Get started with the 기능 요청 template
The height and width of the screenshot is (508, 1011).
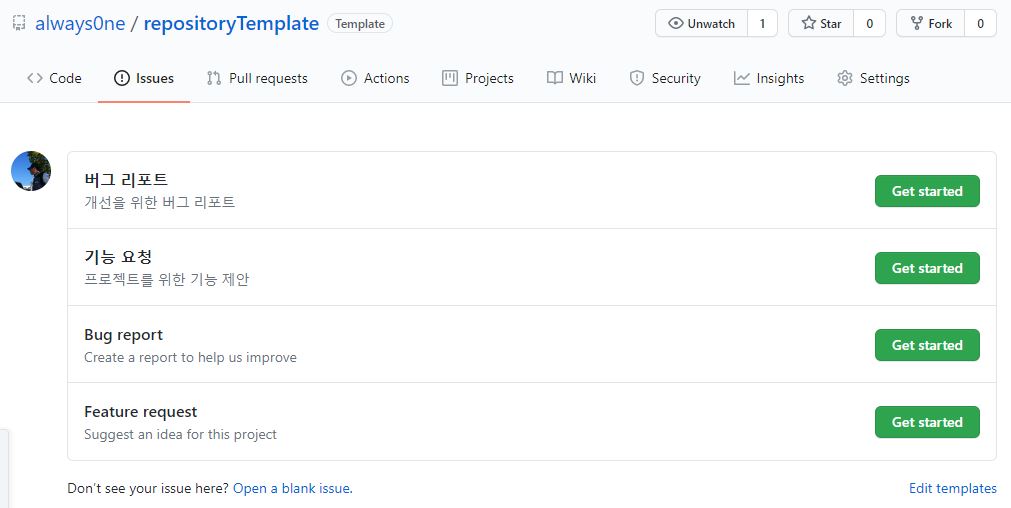[x=927, y=268]
